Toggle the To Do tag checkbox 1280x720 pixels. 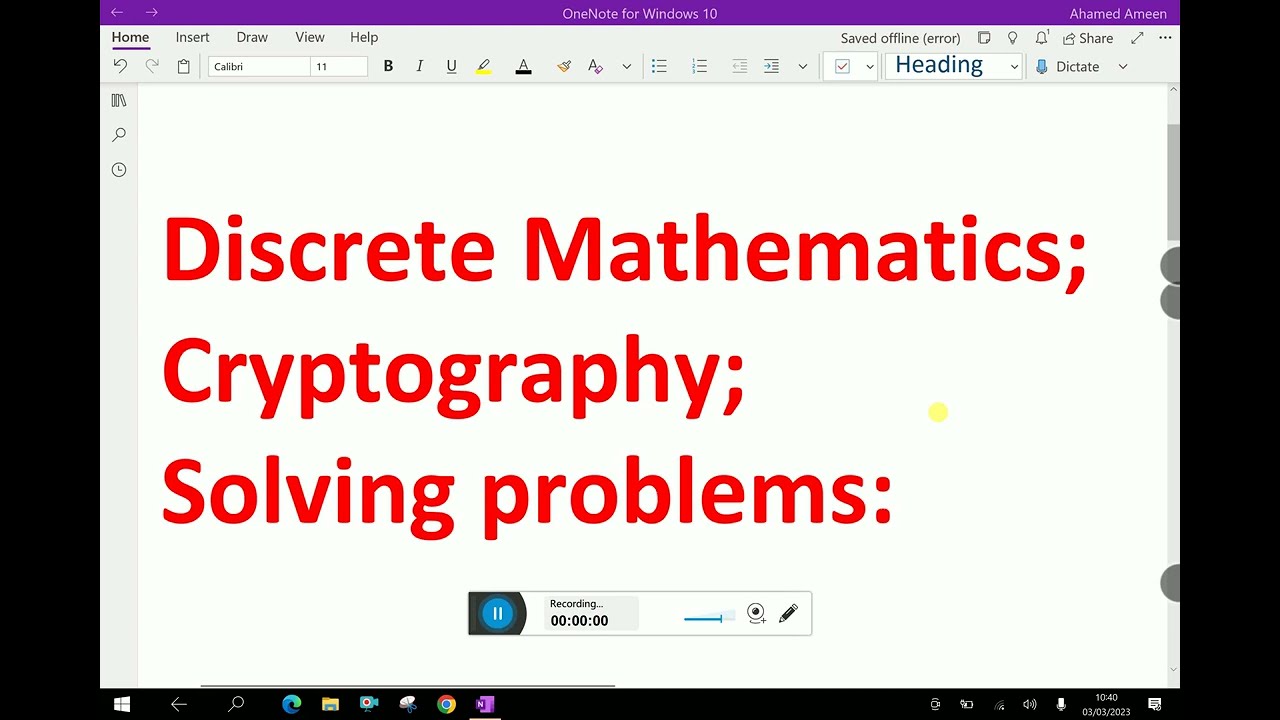[x=842, y=66]
